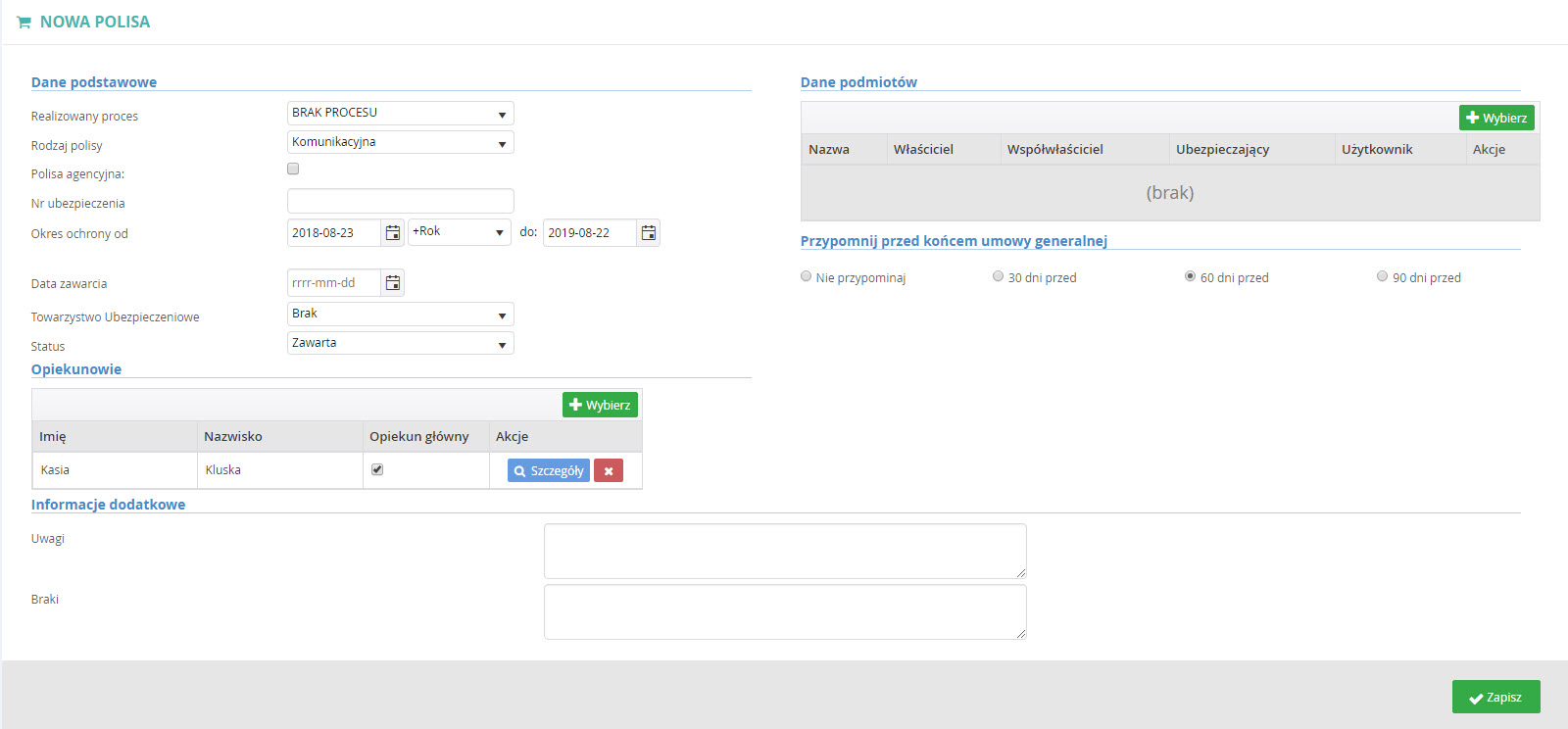This screenshot has height=729, width=1568.
Task: Open calendar picker for Okres ochrony od
Action: tap(393, 232)
